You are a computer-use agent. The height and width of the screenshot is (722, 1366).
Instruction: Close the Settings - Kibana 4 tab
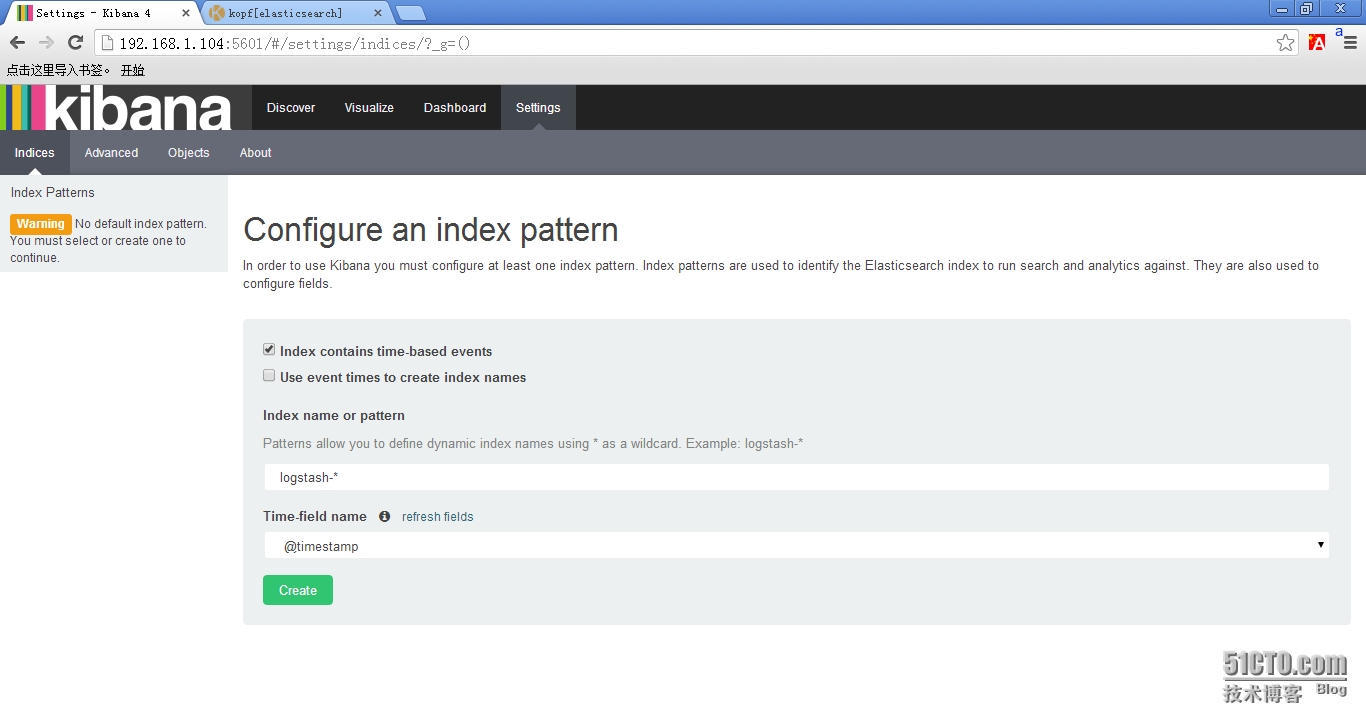click(186, 13)
